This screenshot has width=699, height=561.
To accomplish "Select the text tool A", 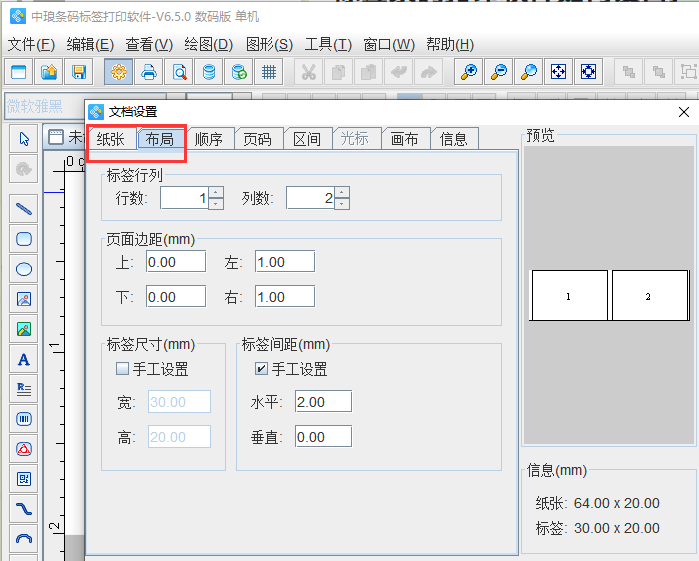I will [25, 359].
